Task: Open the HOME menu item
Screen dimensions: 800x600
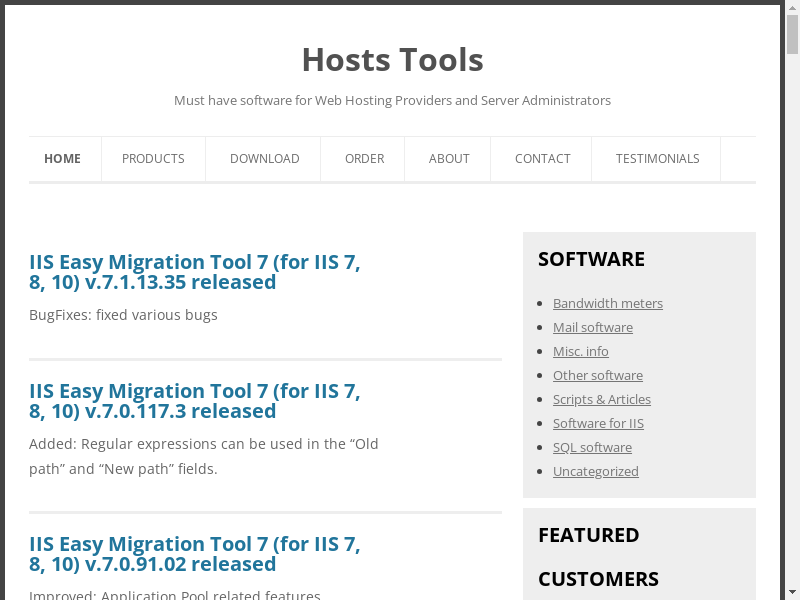Action: 62,159
